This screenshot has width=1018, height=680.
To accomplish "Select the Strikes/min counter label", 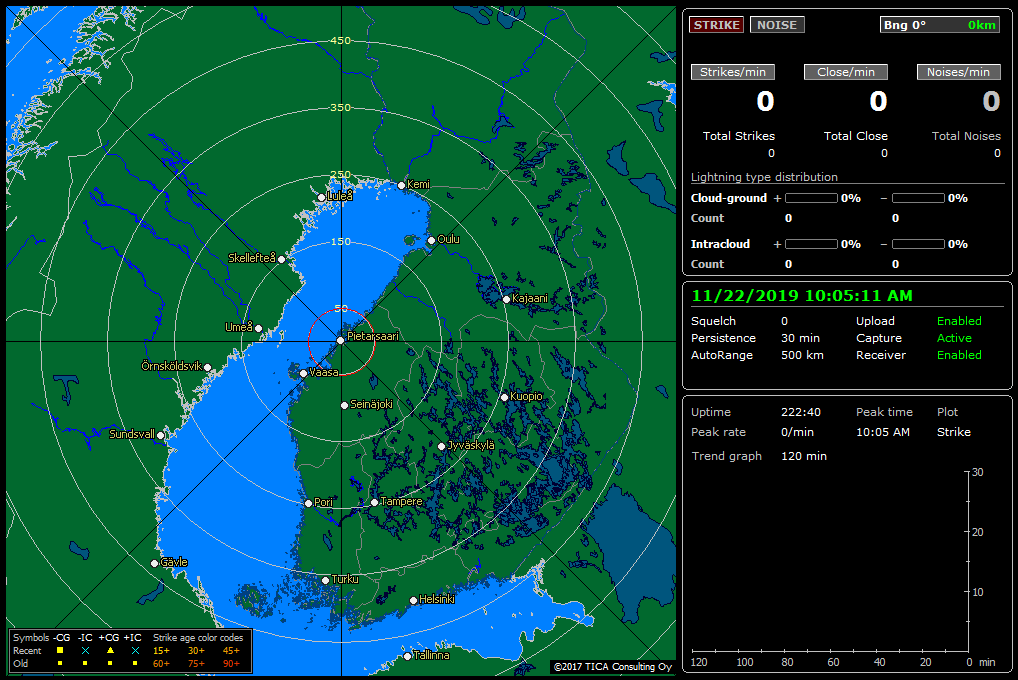I will (733, 72).
